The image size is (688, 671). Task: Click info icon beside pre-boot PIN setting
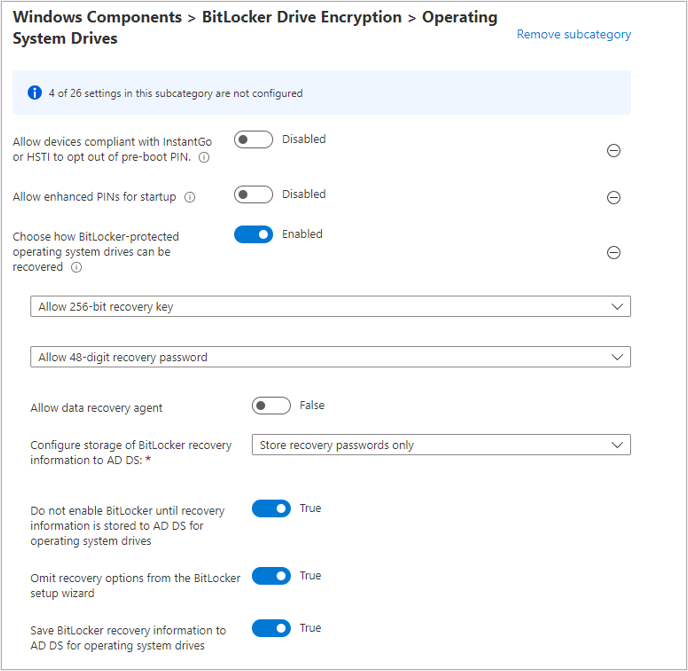[204, 158]
